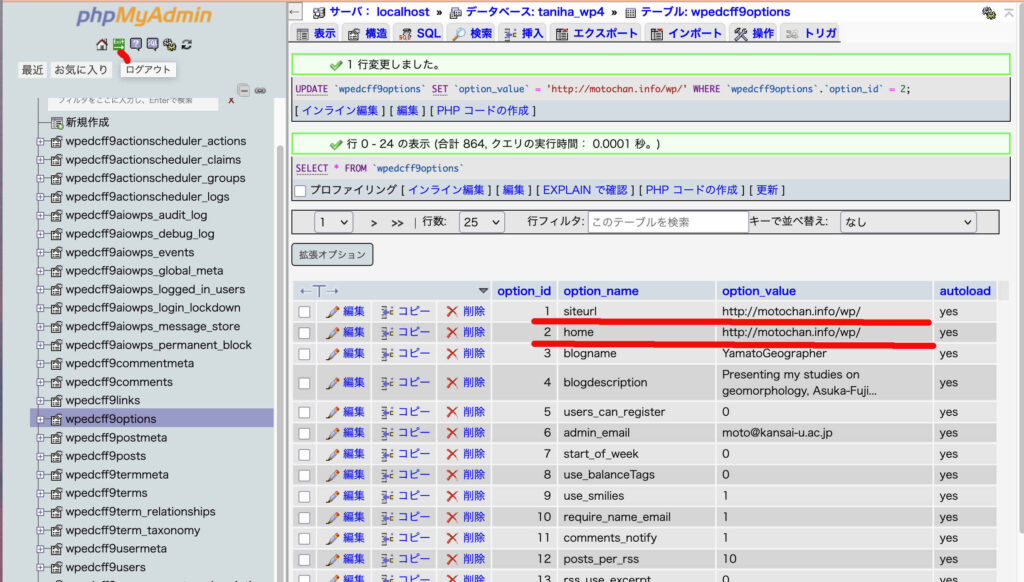Click the red delete X for use_smilies row
The width and height of the screenshot is (1024, 582).
[x=451, y=496]
